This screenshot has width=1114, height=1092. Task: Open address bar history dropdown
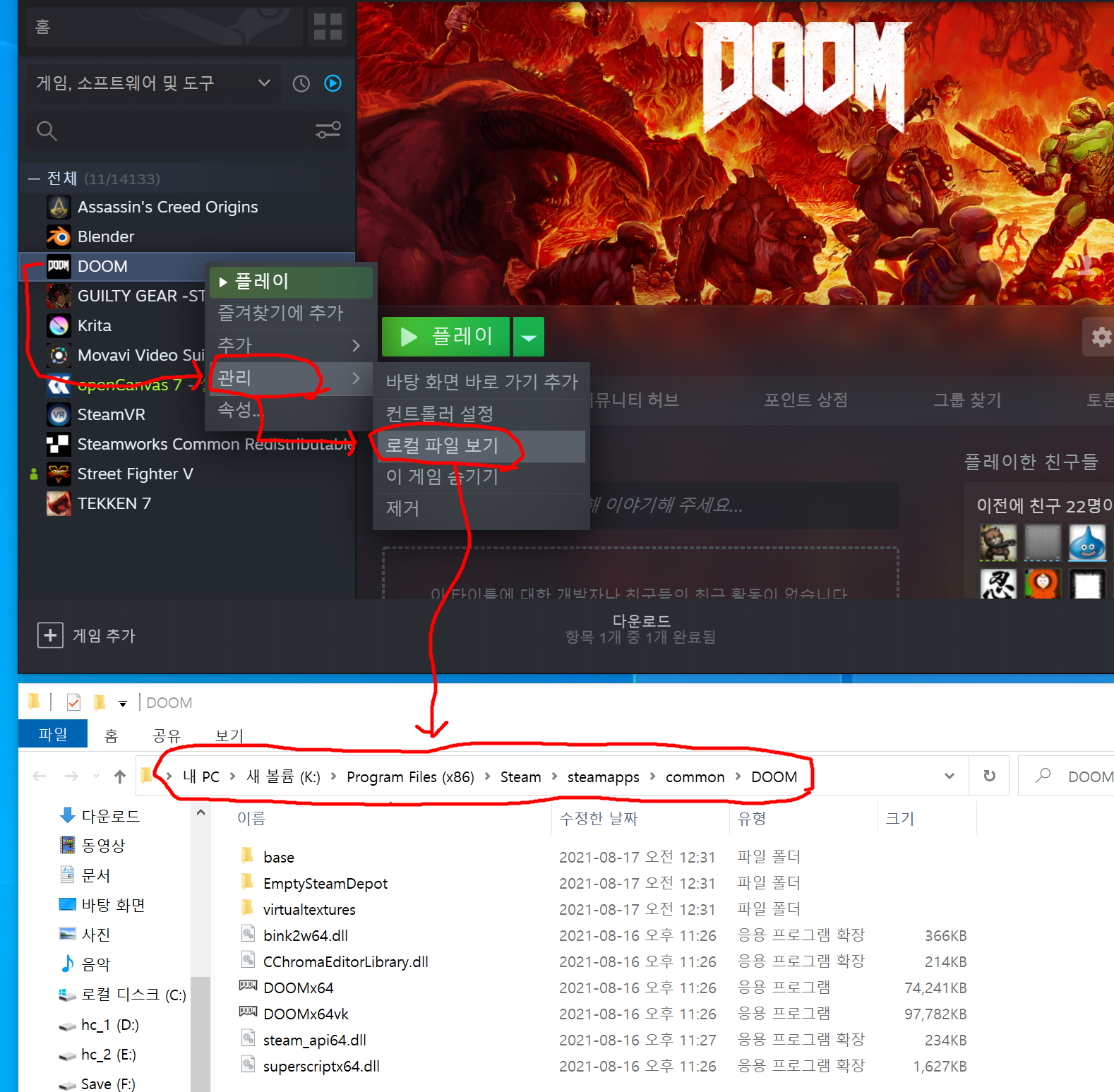950,776
